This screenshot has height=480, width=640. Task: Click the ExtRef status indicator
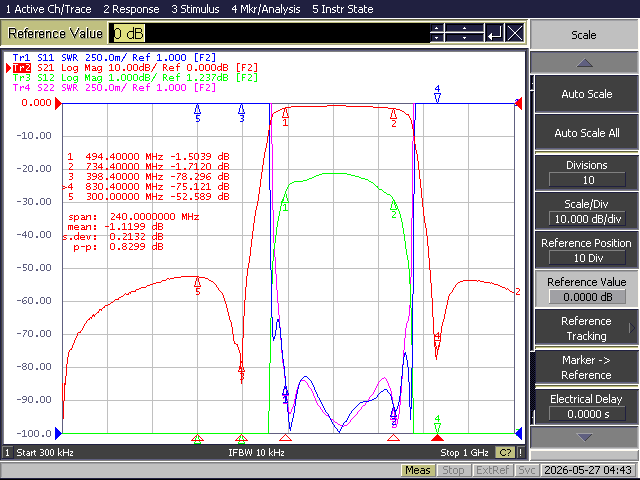coord(492,471)
